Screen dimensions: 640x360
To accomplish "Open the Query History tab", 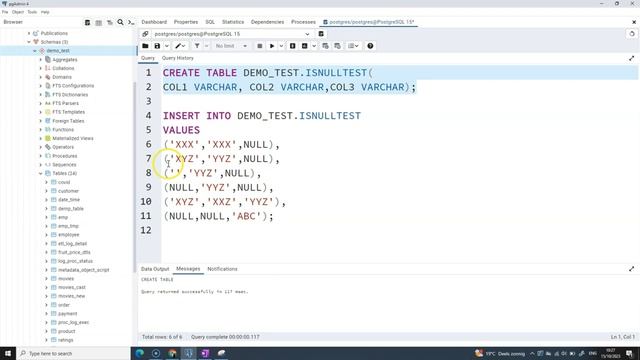I will (x=178, y=58).
